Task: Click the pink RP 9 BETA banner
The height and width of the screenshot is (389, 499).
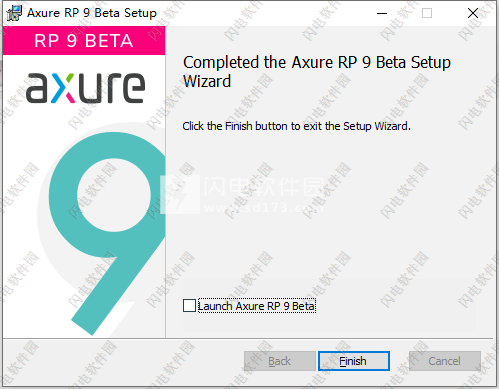Action: (84, 41)
